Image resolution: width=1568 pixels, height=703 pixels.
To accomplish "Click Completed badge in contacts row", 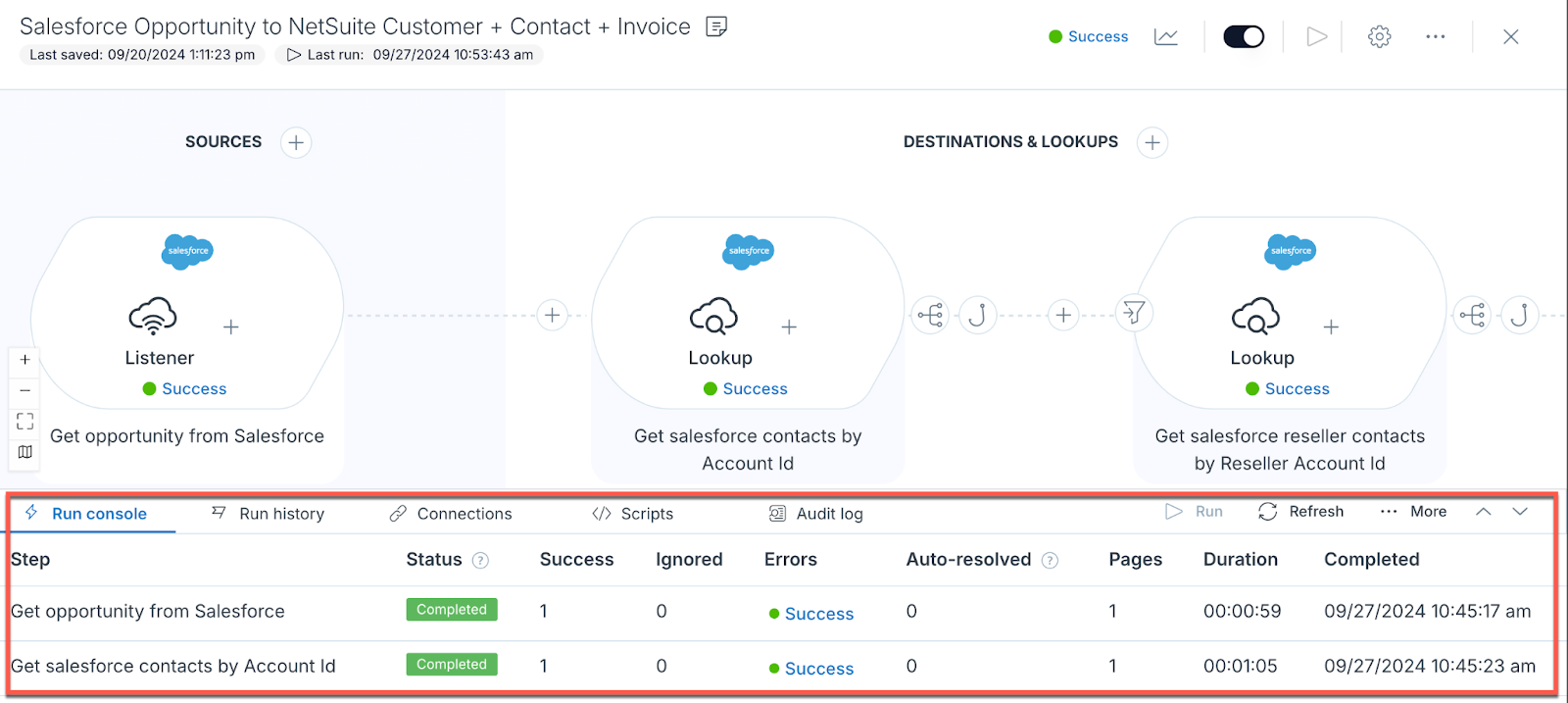I will [452, 665].
